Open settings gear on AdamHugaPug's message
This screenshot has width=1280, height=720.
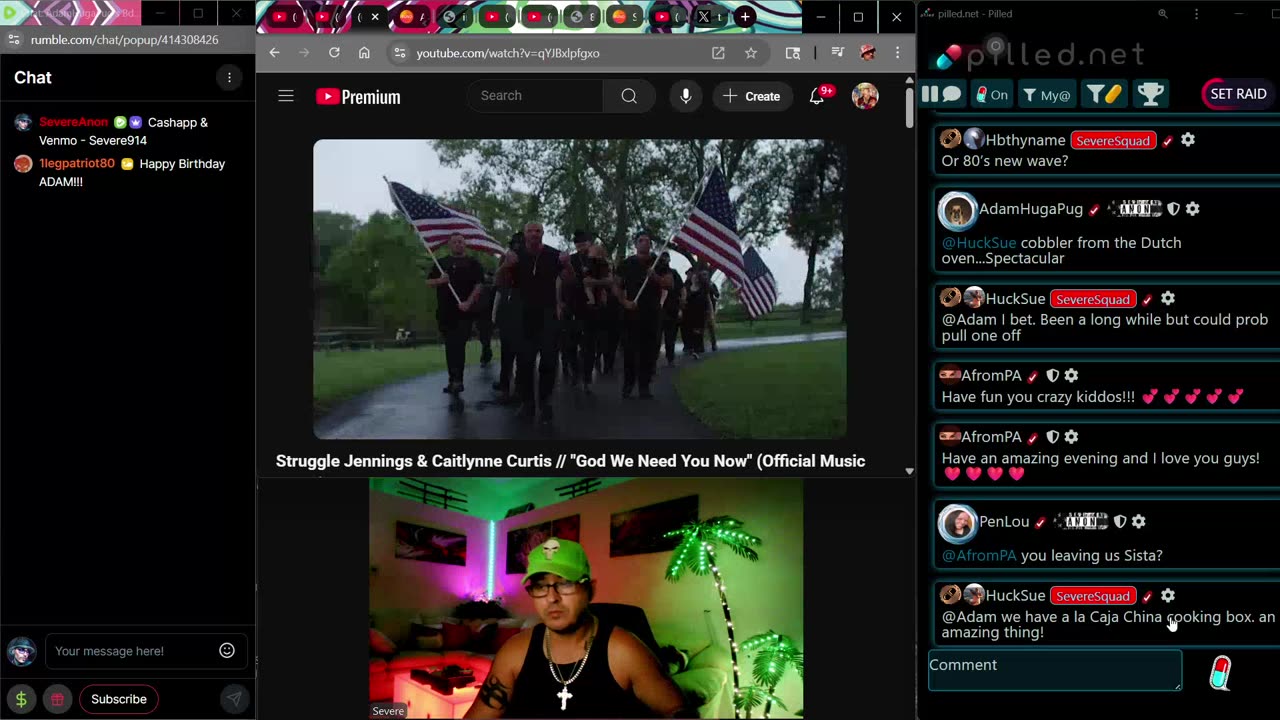pyautogui.click(x=1192, y=209)
